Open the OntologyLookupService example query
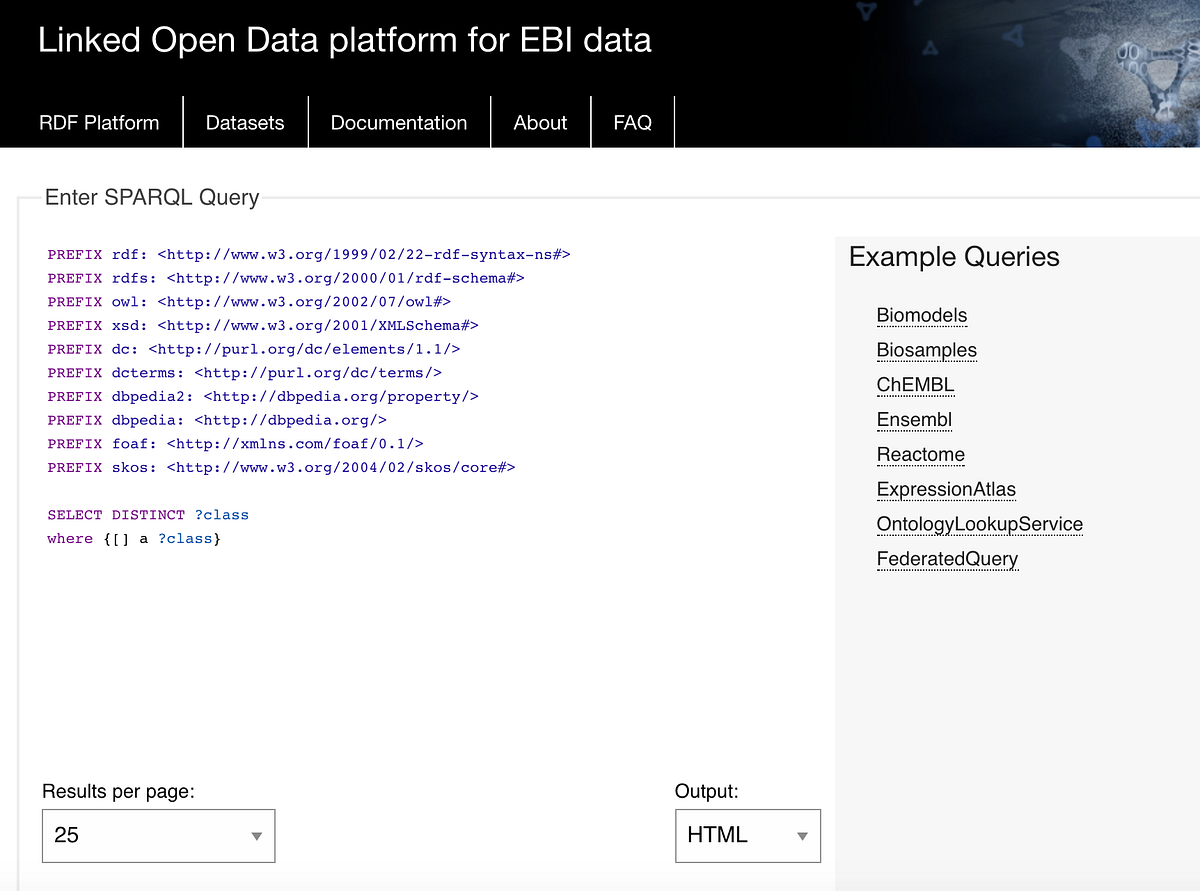Viewport: 1200px width, 891px height. click(979, 524)
